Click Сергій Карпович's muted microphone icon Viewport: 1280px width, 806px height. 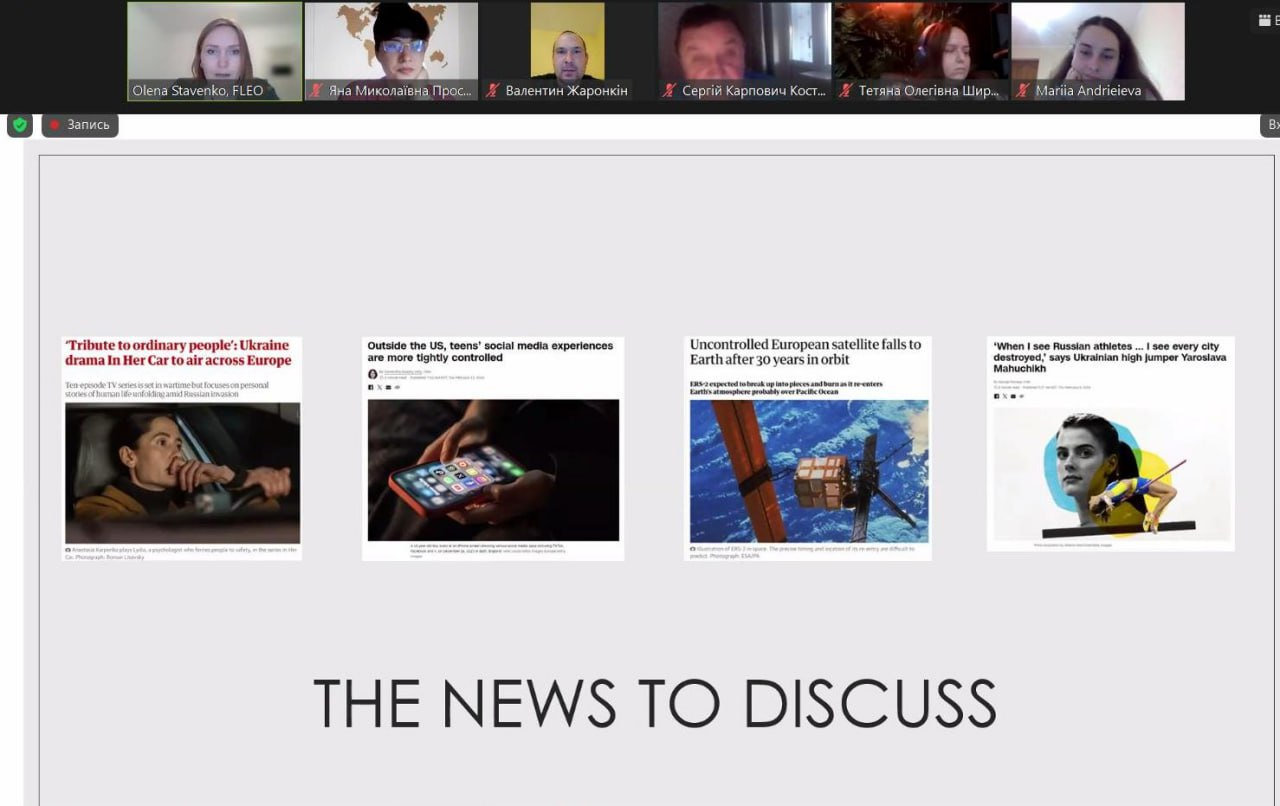tap(669, 91)
